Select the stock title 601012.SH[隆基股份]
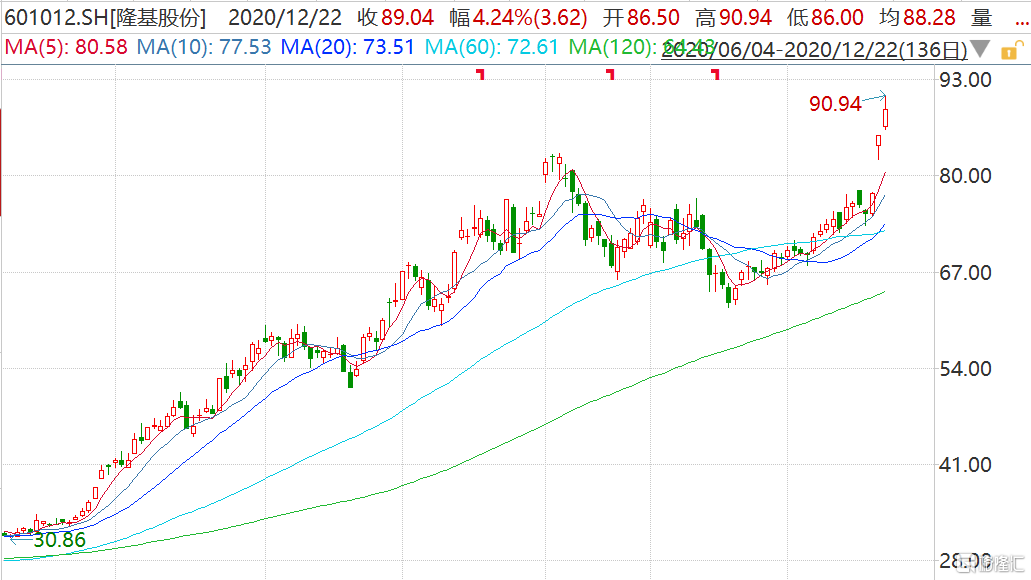Image resolution: width=1031 pixels, height=580 pixels. pos(105,18)
